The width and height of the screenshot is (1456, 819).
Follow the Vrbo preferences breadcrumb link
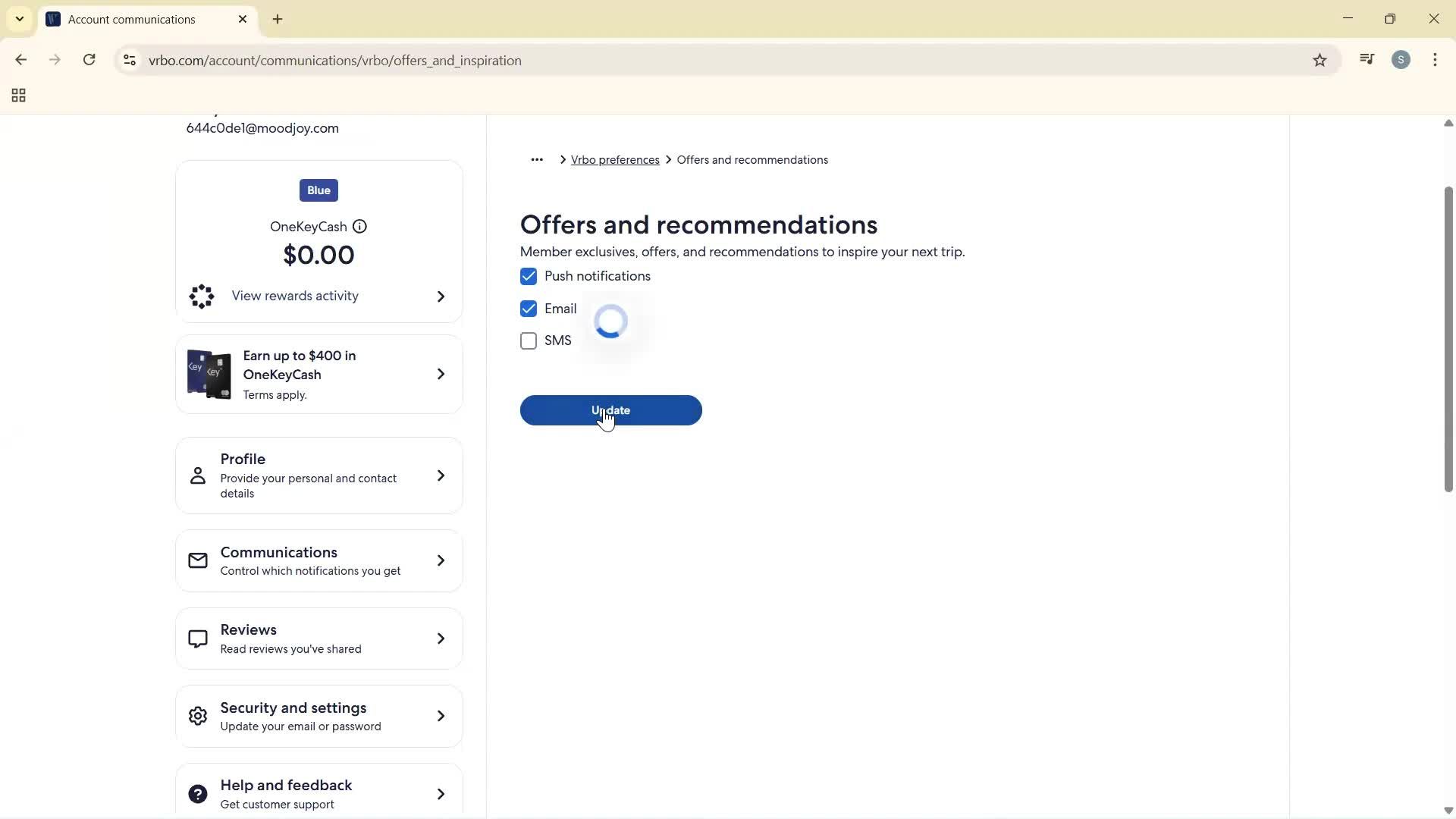coord(615,159)
